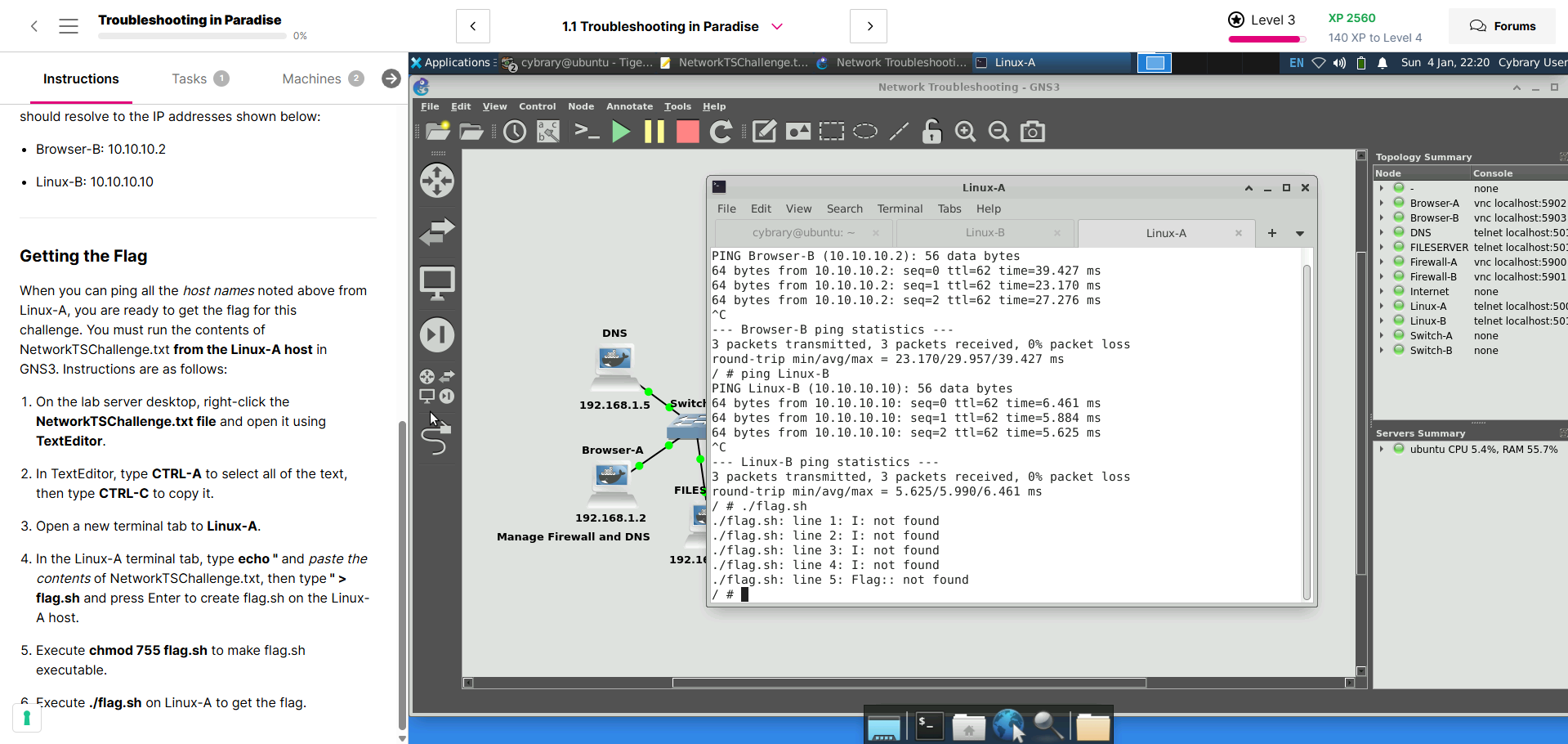Take a screenshot using the camera icon
This screenshot has height=744, width=1568.
[1033, 132]
